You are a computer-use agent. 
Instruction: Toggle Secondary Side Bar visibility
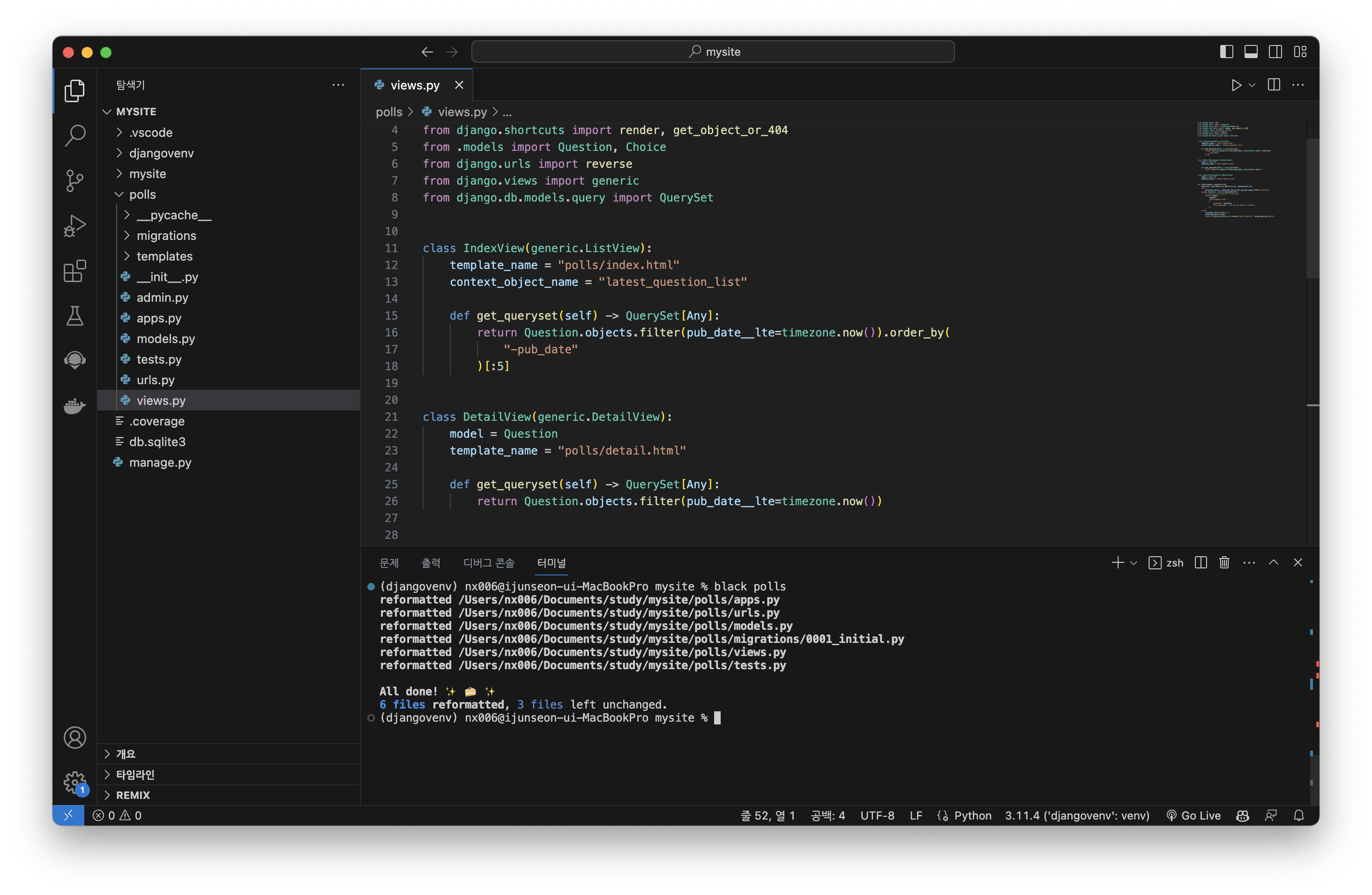click(1275, 52)
